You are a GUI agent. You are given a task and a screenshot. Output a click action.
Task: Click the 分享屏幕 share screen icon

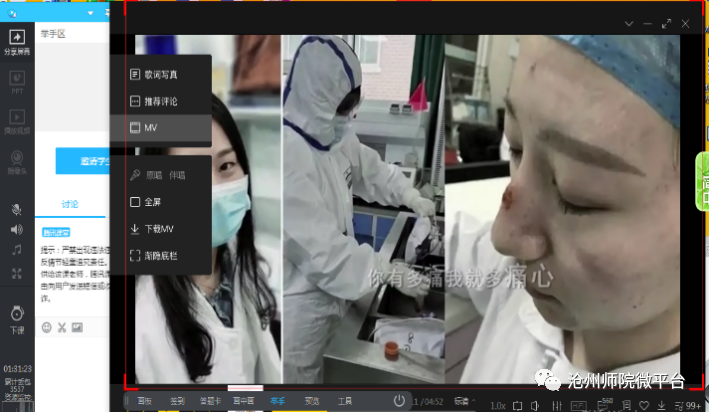pyautogui.click(x=16, y=46)
